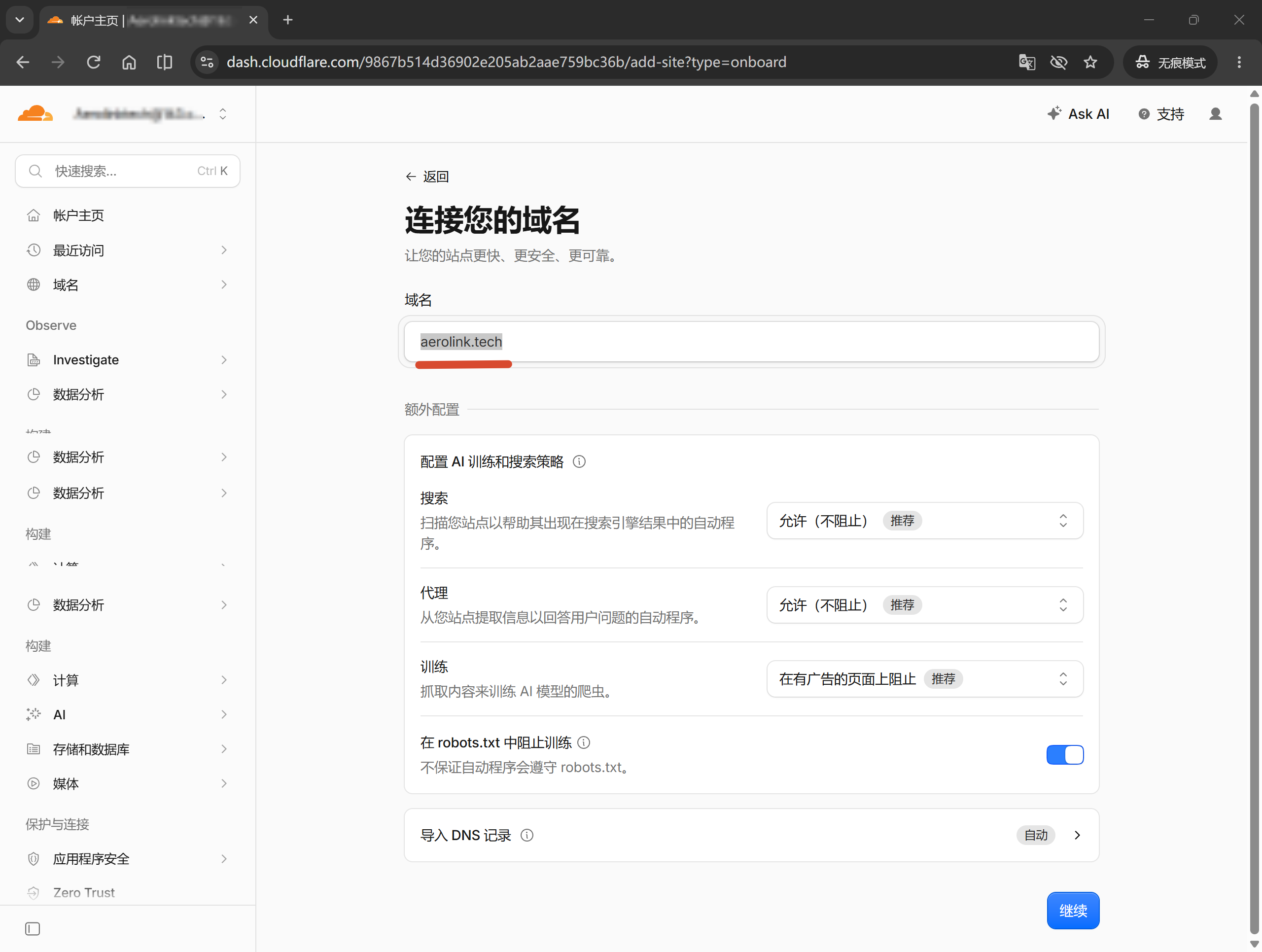Click the globe icon beside 域名
Viewport: 1262px width, 952px height.
34,284
